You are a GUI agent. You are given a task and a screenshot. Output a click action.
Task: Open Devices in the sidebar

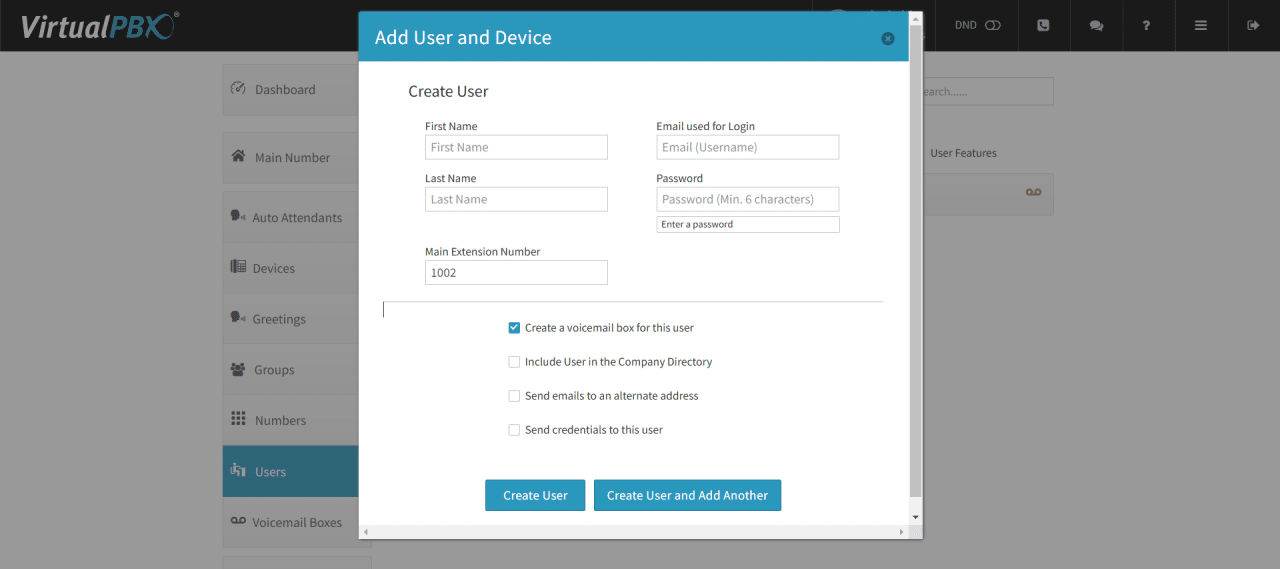pyautogui.click(x=290, y=268)
